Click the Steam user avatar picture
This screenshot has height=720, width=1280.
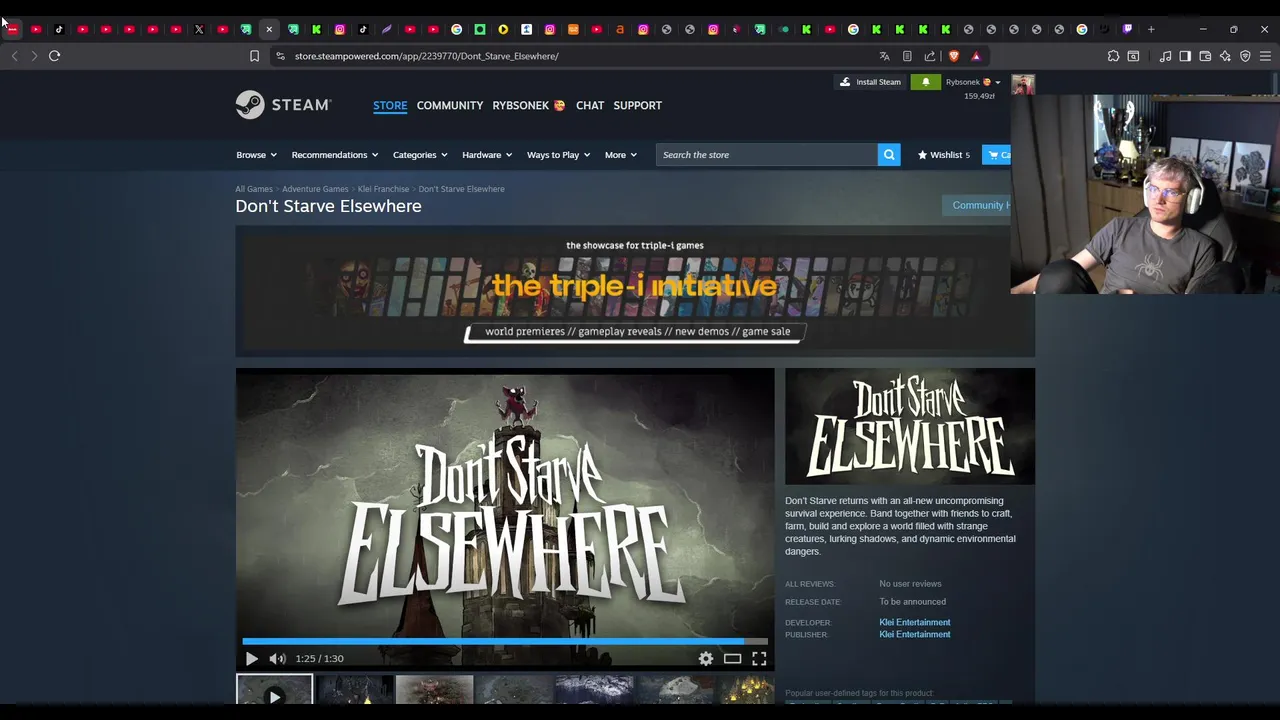click(1023, 85)
